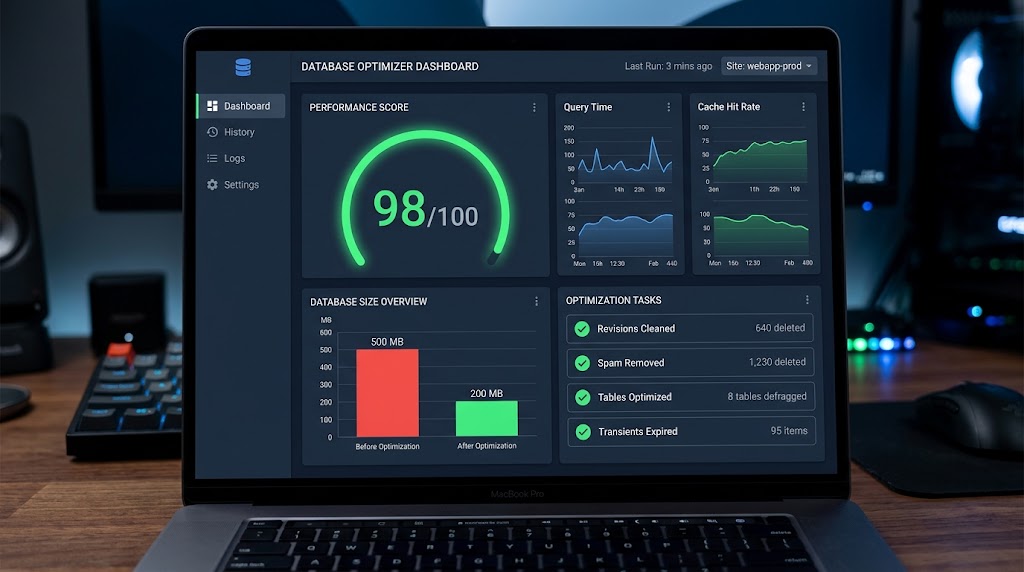
Task: Click the Dashboard grid icon
Action: [x=212, y=106]
